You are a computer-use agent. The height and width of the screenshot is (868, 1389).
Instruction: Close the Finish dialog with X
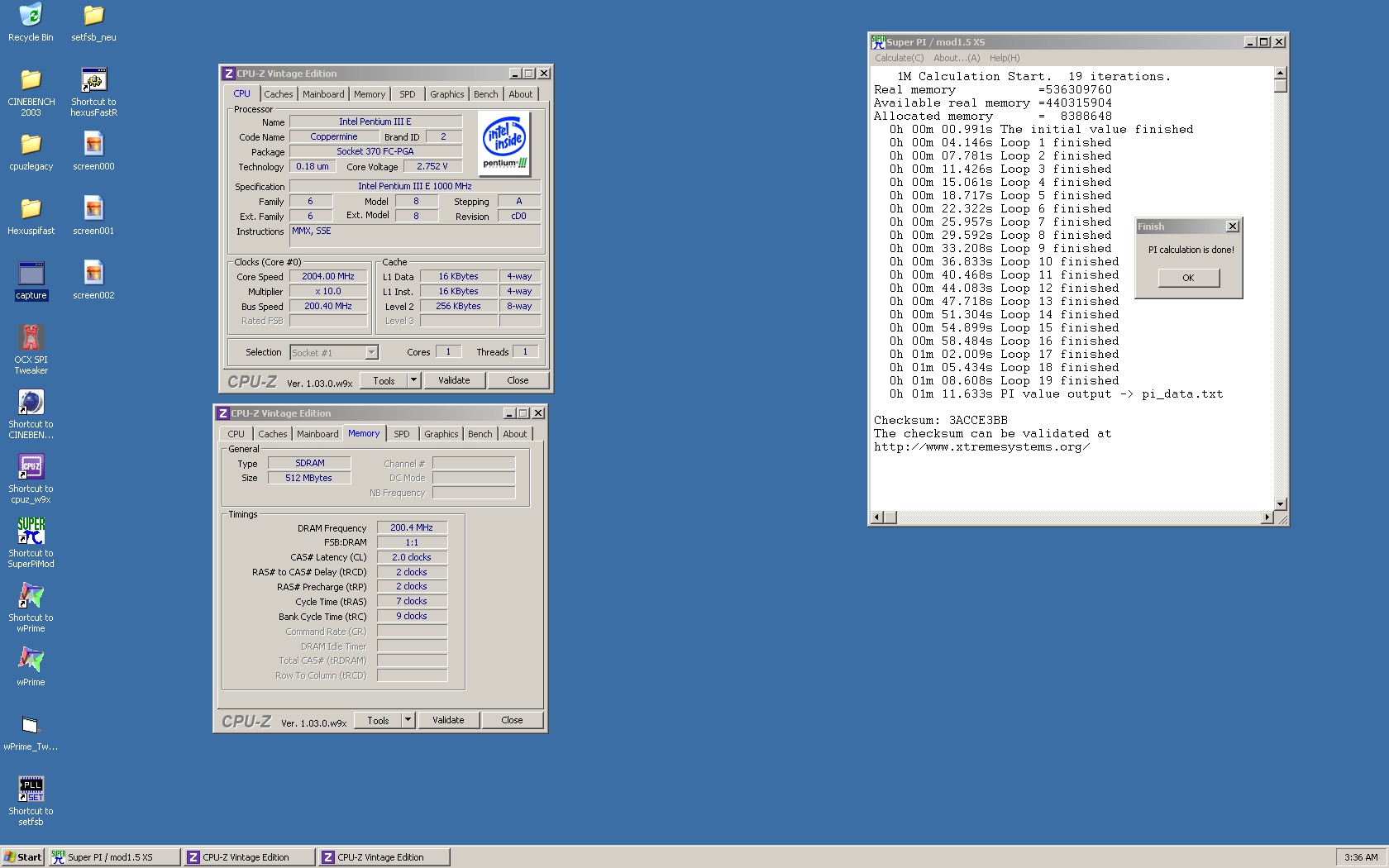pos(1232,227)
